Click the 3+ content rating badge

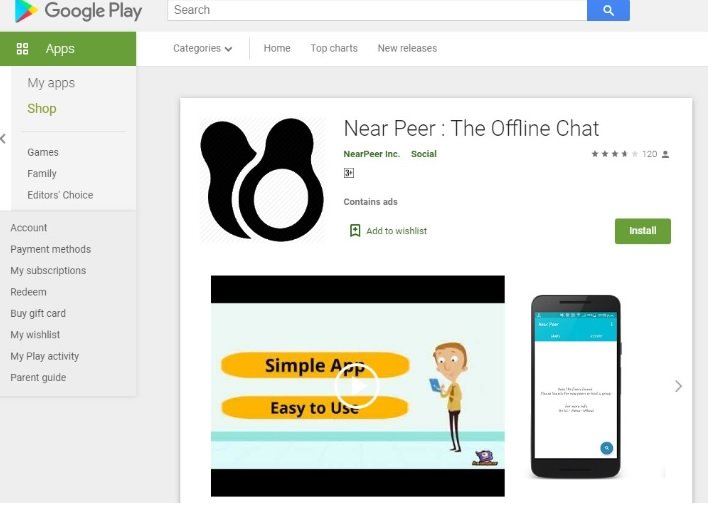pyautogui.click(x=349, y=173)
